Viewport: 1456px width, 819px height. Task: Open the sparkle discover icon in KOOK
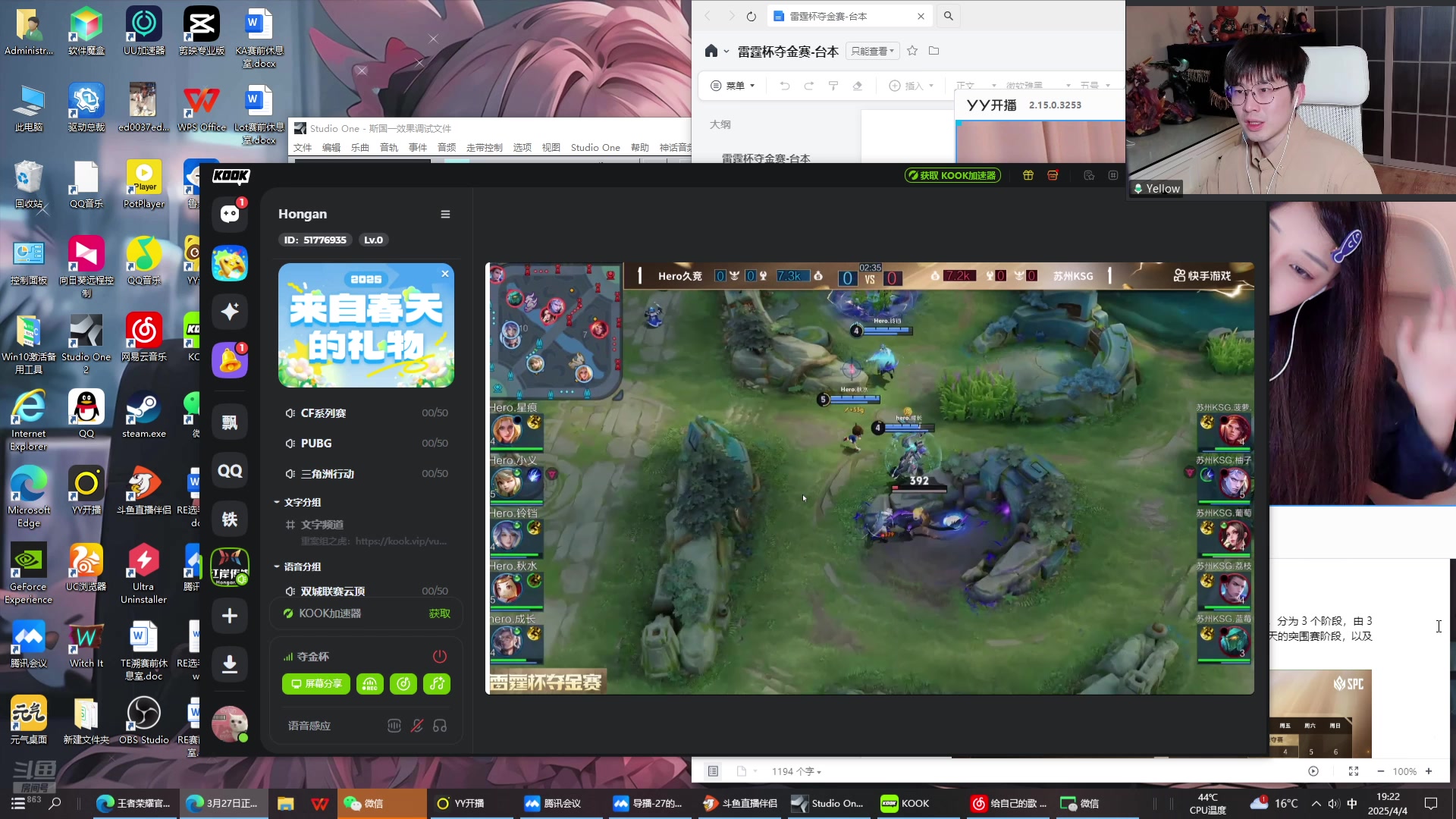(x=230, y=312)
